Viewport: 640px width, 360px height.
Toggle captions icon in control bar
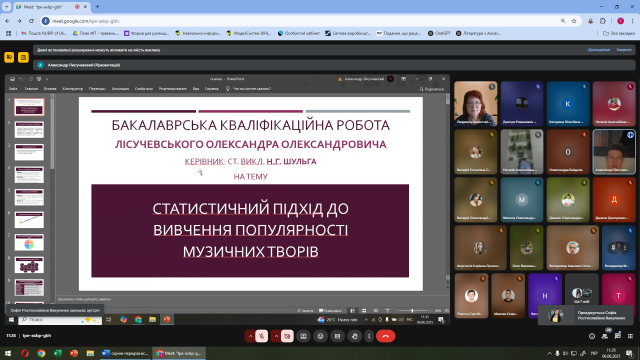pyautogui.click(x=337, y=336)
